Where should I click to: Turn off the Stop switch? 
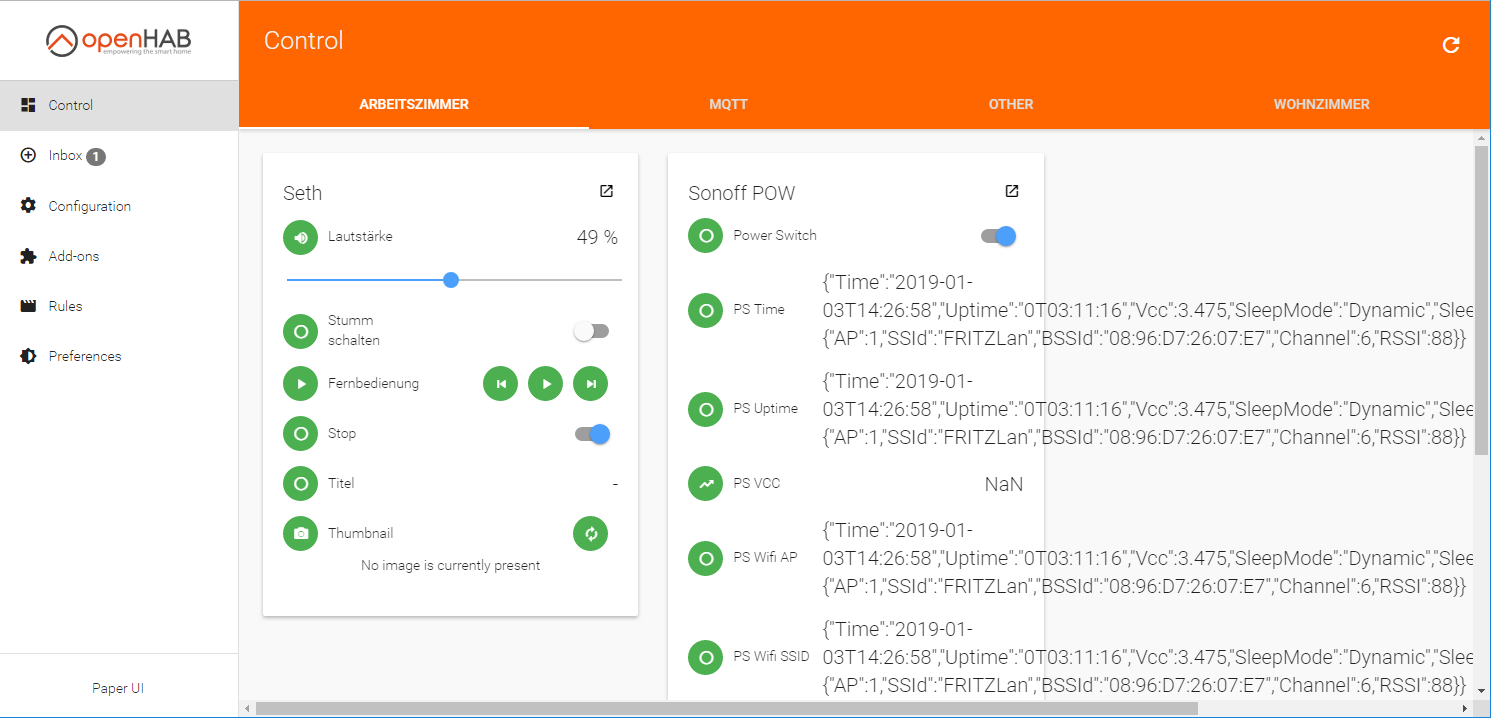click(x=592, y=434)
